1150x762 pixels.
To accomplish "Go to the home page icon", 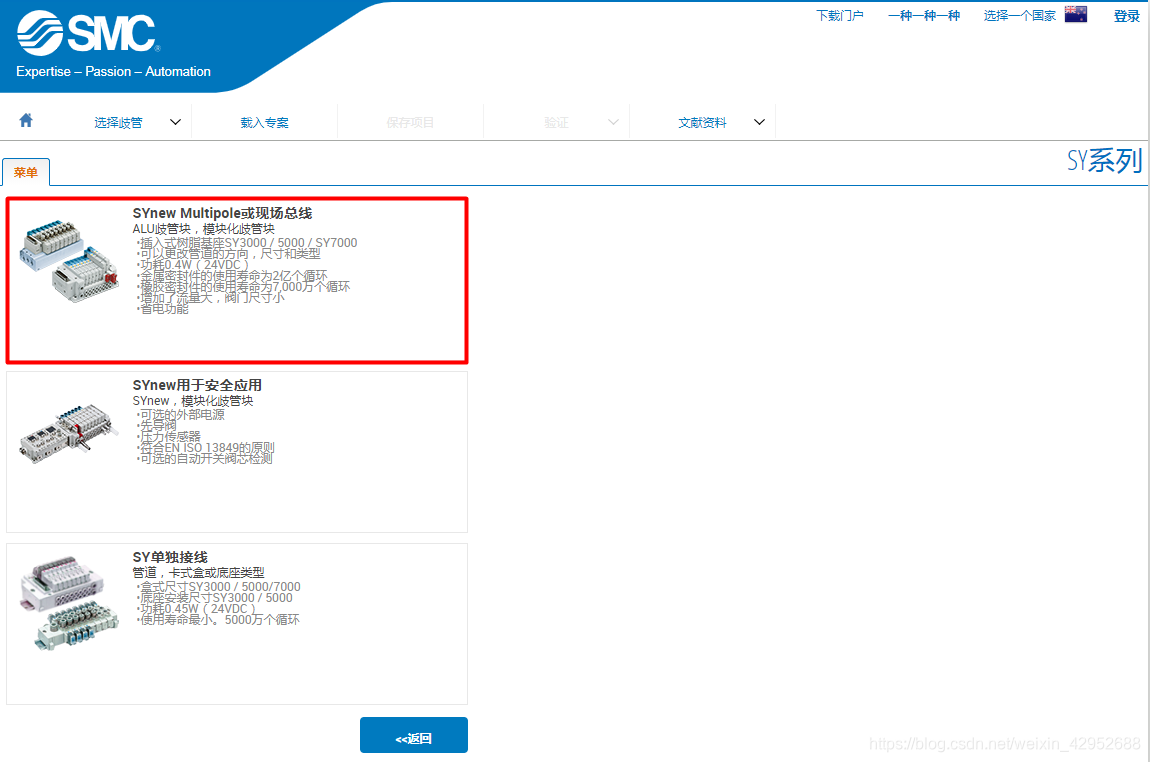I will (26, 120).
